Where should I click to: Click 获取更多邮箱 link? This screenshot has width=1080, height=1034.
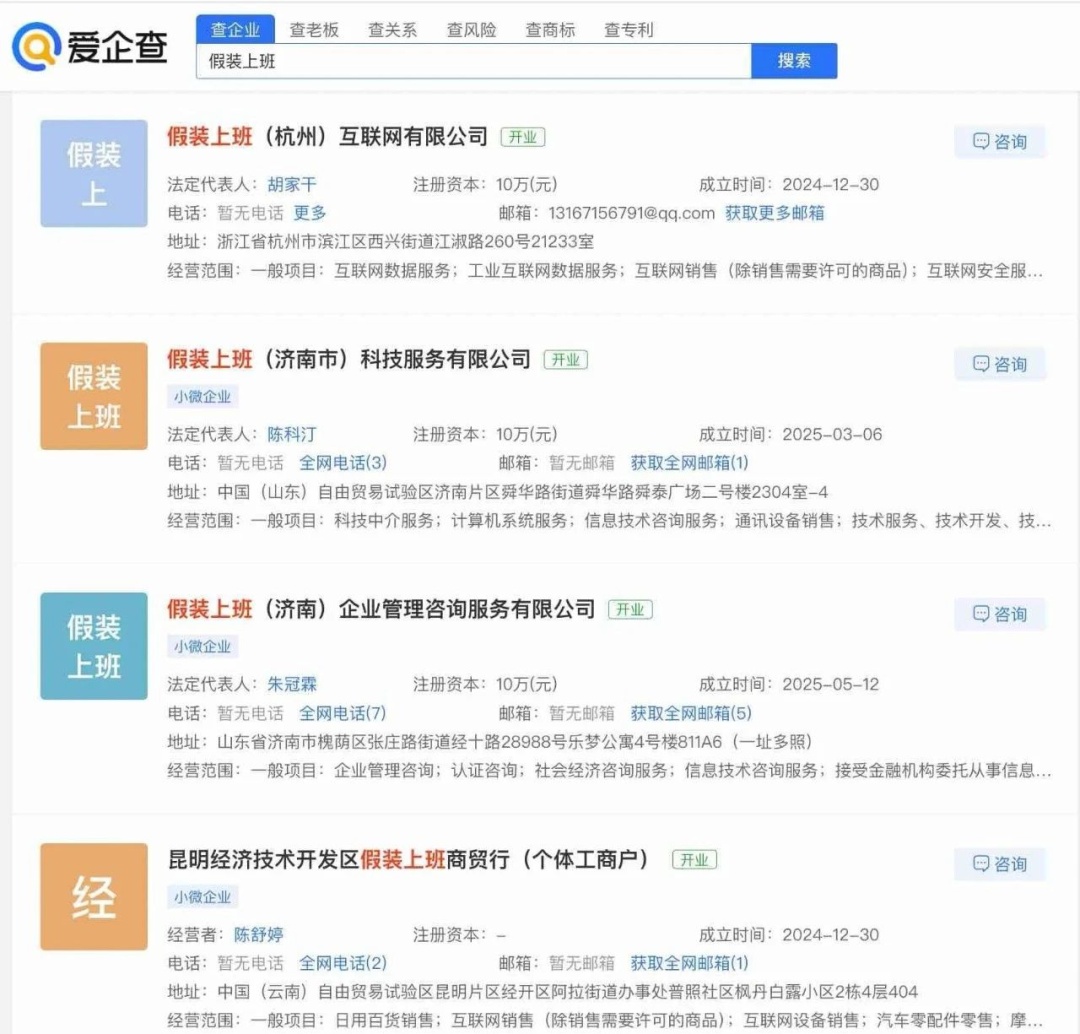pos(774,213)
